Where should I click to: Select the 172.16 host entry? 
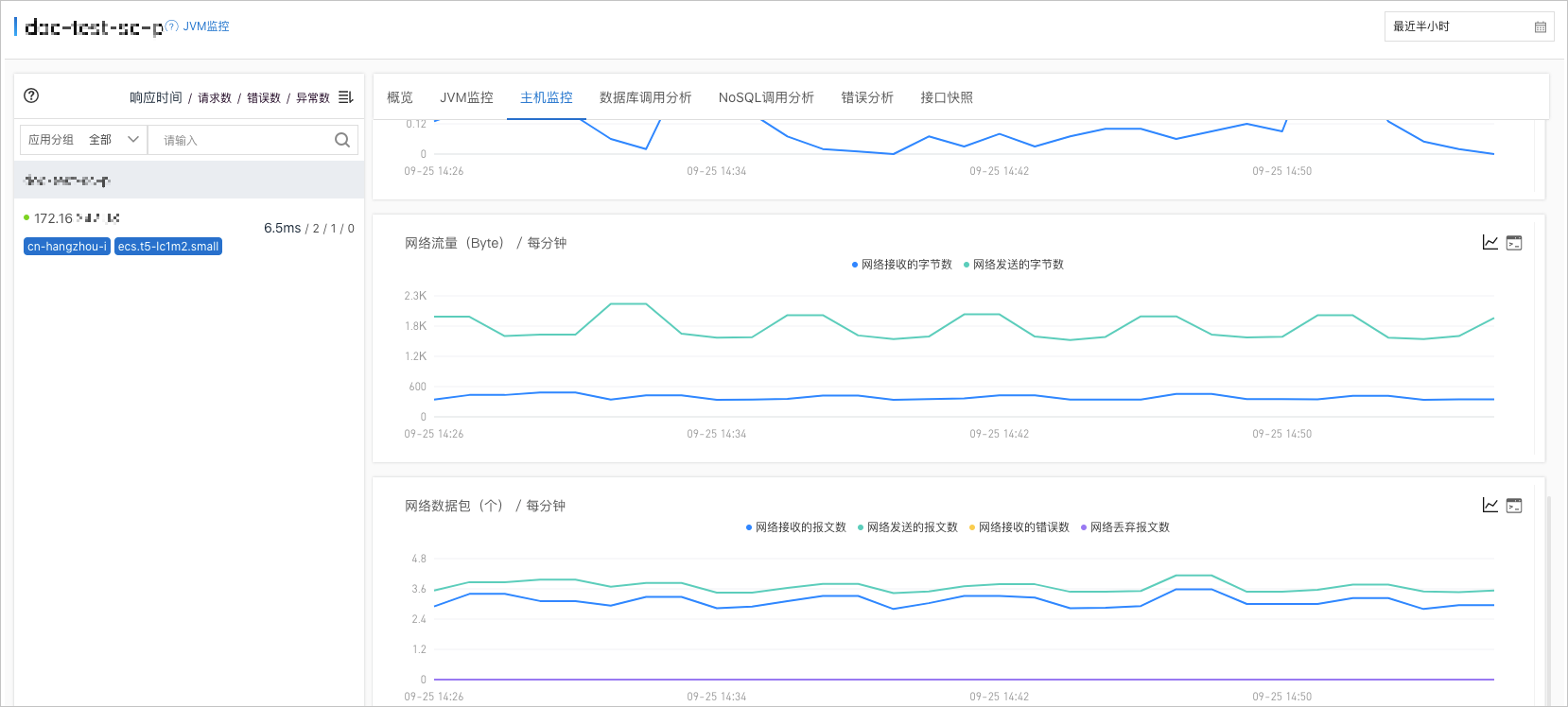(x=189, y=233)
